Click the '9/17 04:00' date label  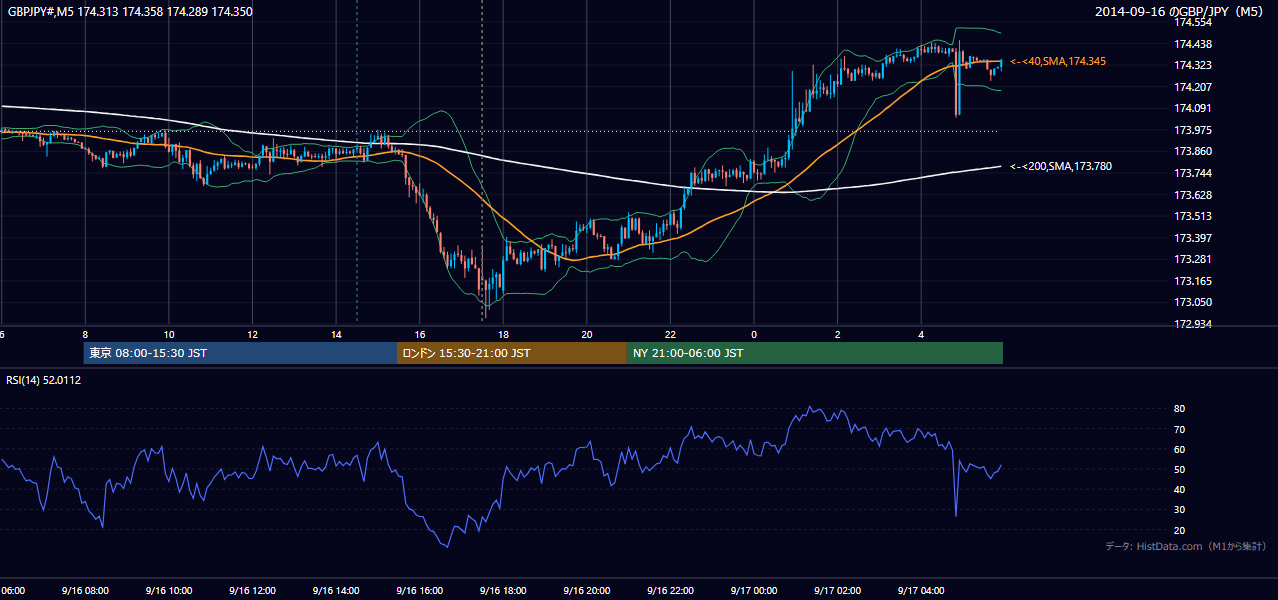pos(921,591)
